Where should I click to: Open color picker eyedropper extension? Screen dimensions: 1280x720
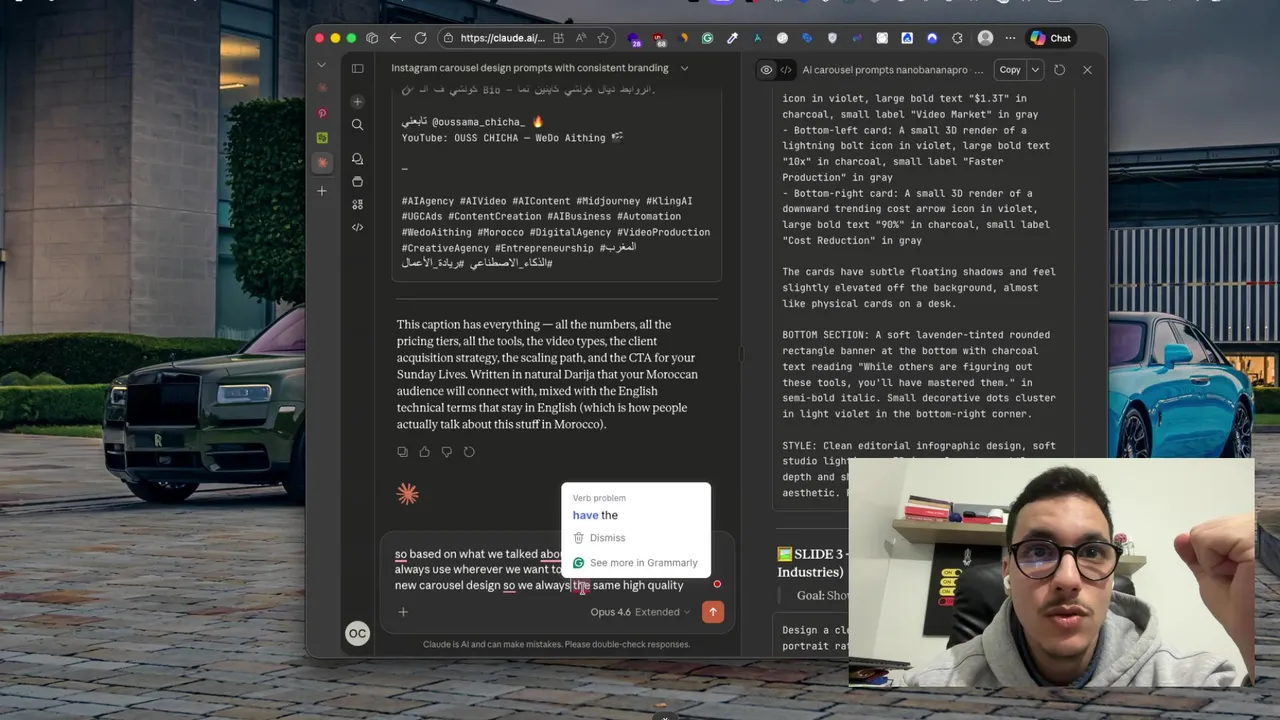tap(732, 38)
